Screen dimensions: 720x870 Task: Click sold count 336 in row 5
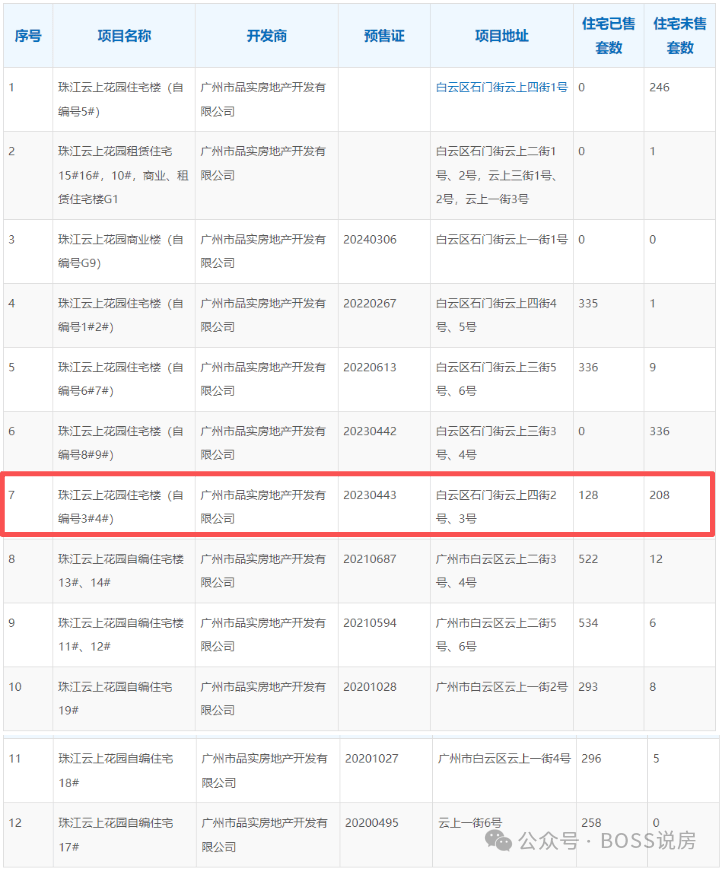[588, 367]
